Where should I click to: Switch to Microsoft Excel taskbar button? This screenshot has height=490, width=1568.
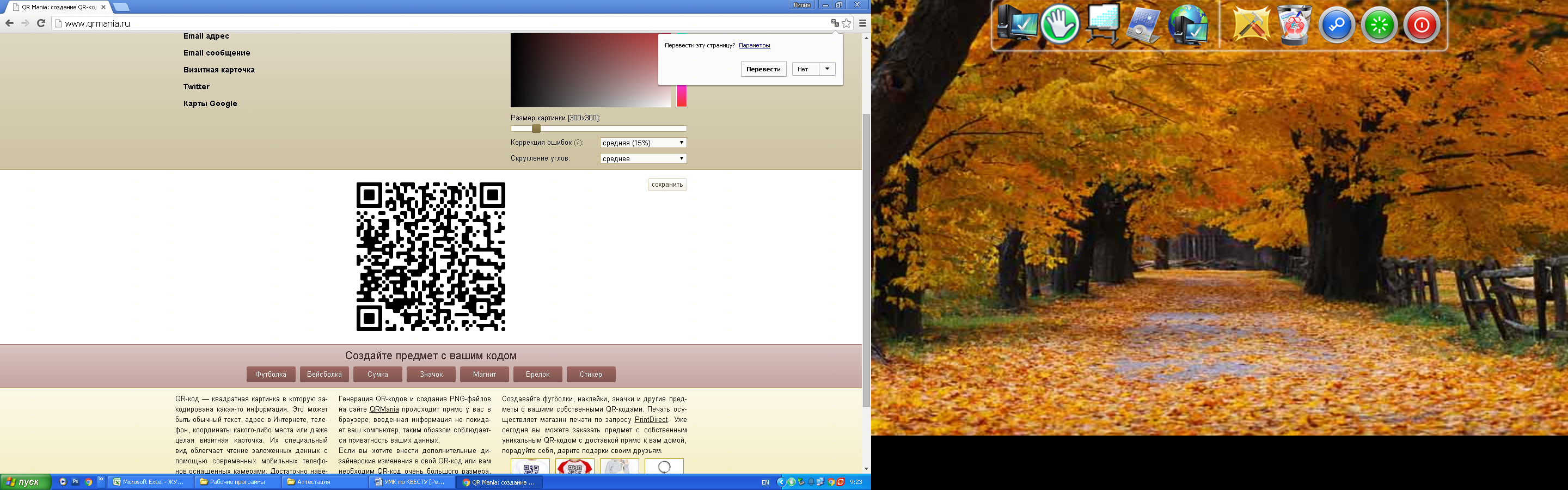coord(150,482)
